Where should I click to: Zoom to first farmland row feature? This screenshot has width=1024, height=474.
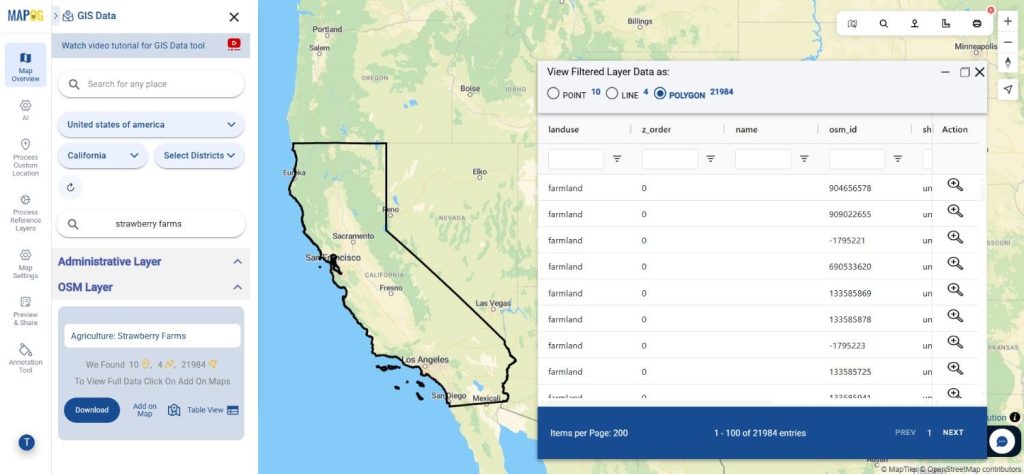[x=954, y=185]
